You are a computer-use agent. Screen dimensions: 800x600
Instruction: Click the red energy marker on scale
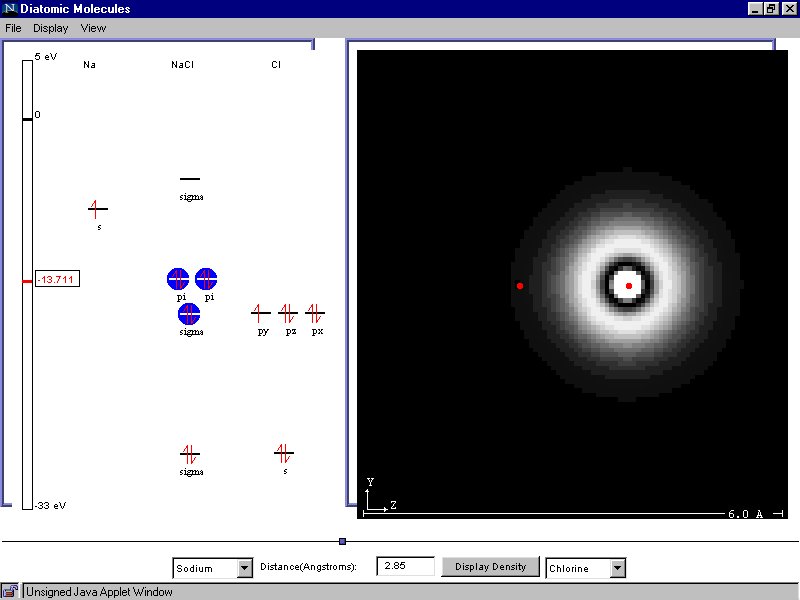coord(27,281)
